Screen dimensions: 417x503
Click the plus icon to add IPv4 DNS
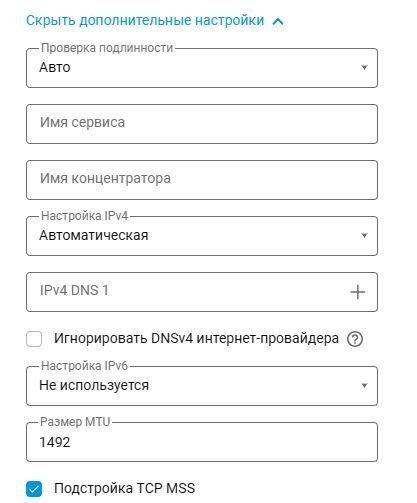point(358,292)
